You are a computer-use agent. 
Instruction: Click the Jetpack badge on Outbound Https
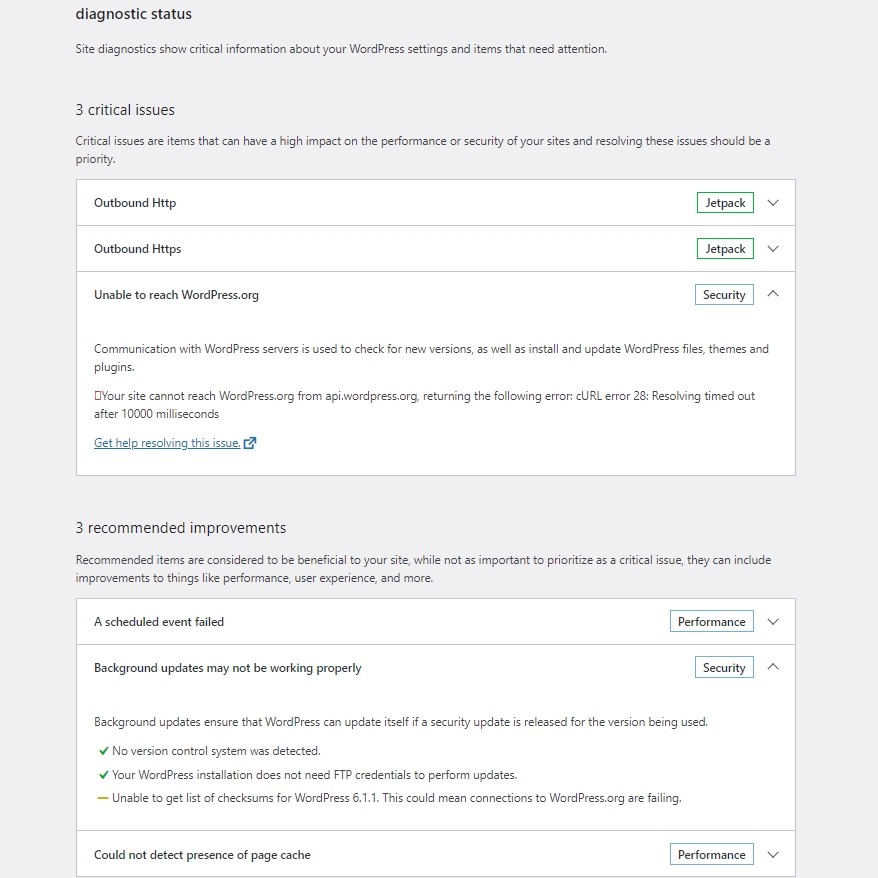[725, 249]
